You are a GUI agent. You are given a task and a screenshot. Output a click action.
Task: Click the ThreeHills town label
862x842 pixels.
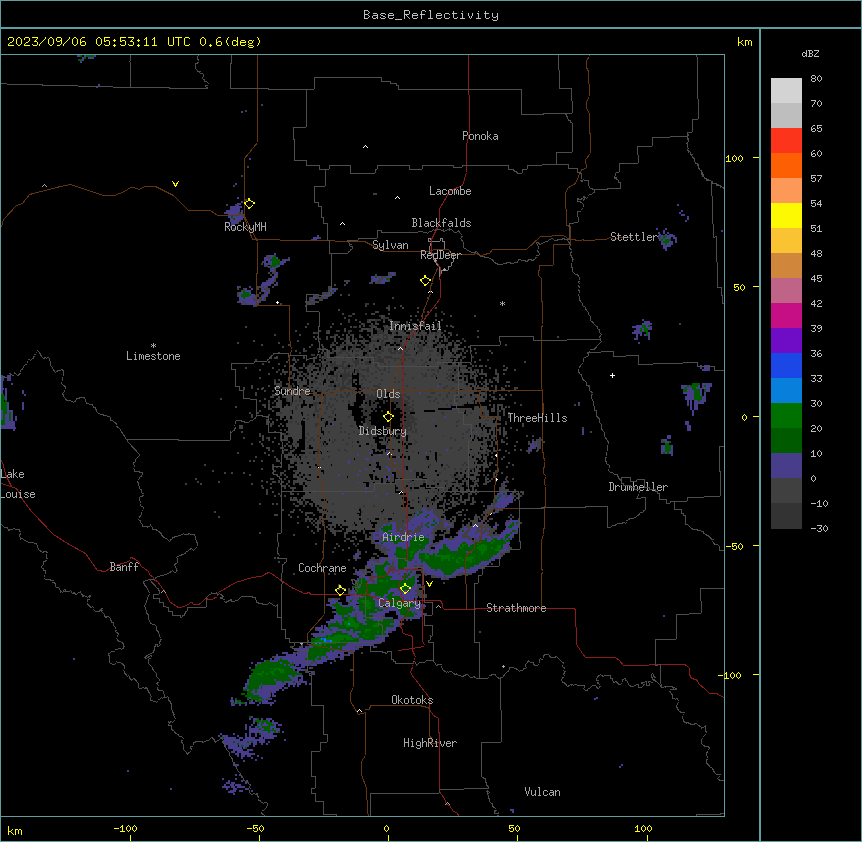(x=537, y=418)
